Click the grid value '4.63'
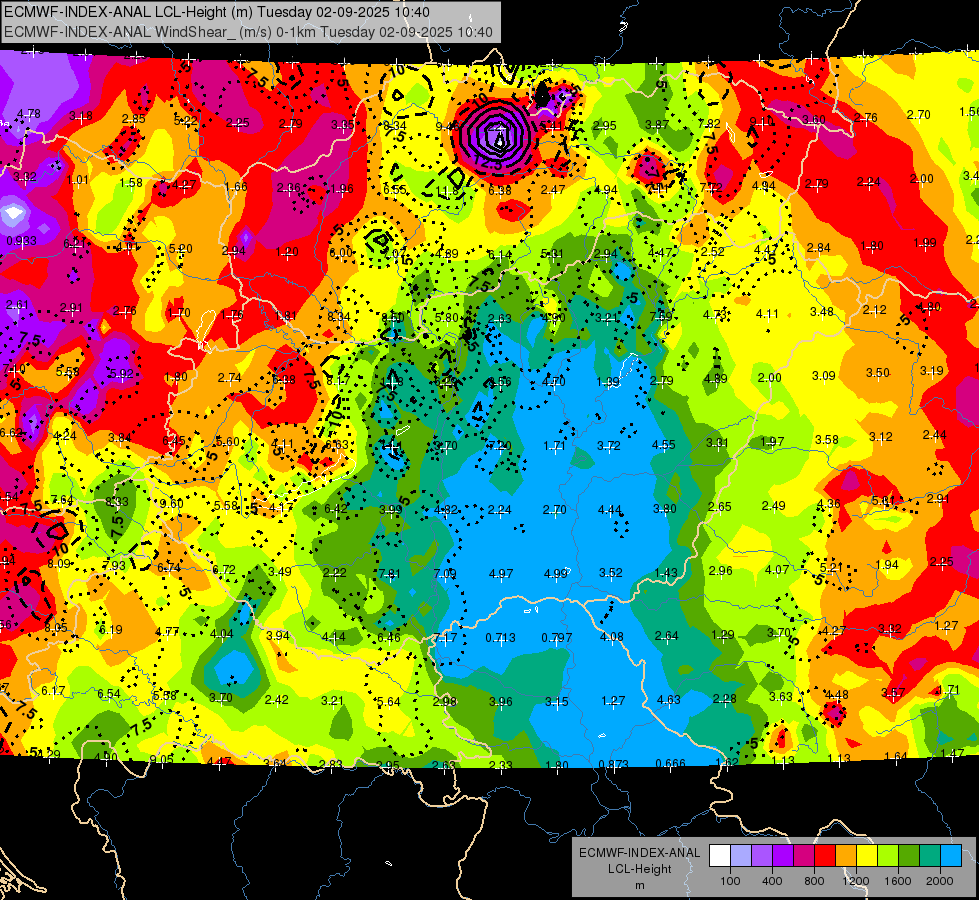This screenshot has height=900, width=979. coord(668,700)
